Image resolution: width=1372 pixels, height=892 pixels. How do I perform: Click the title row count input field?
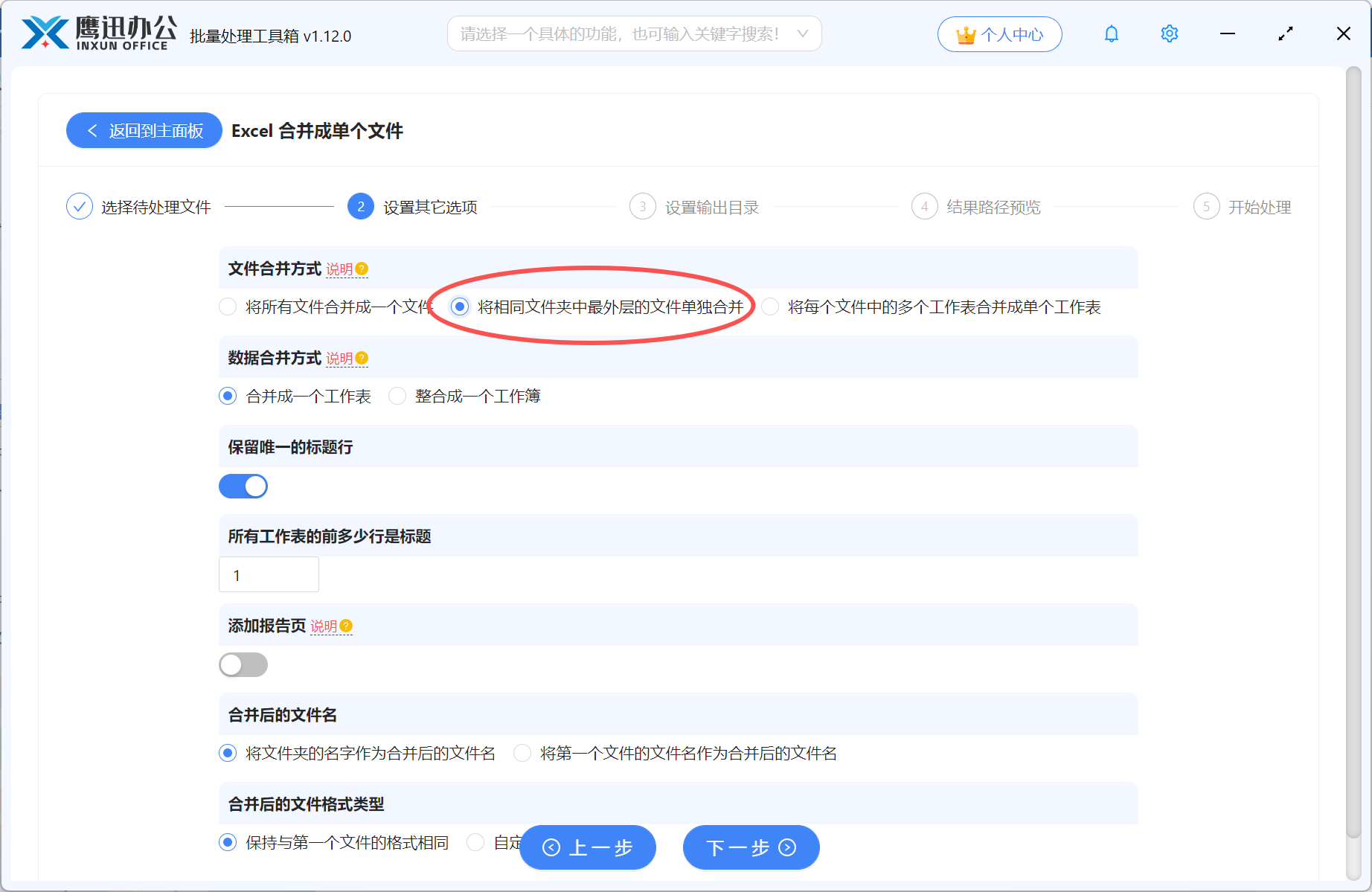click(x=269, y=574)
